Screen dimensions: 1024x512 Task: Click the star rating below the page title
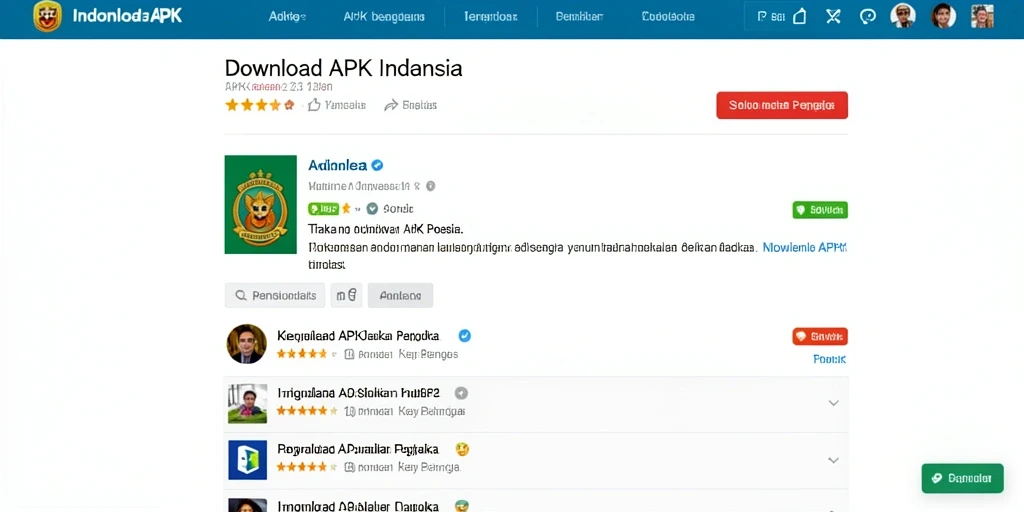click(x=260, y=104)
